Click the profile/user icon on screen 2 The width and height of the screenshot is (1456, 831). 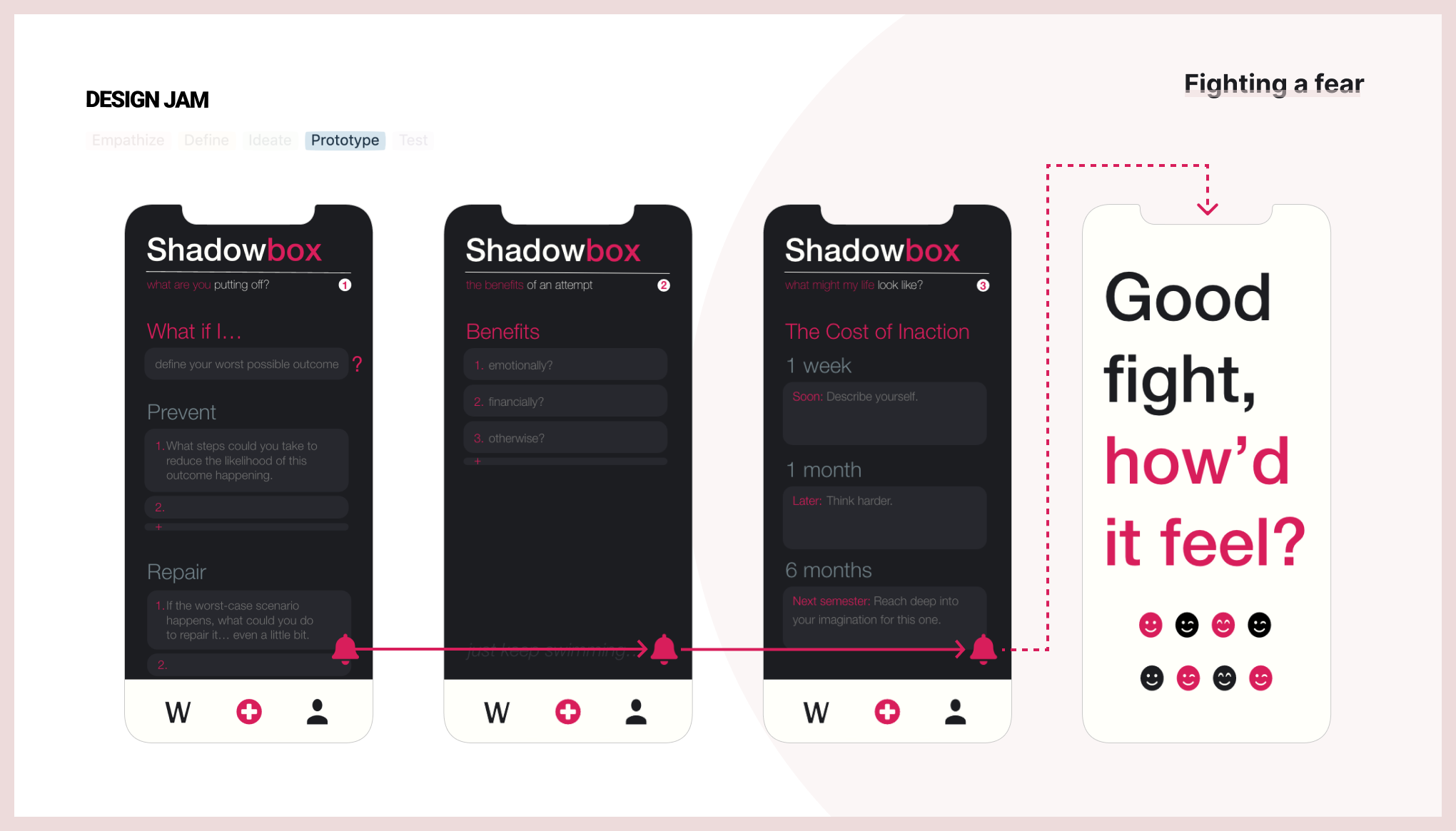637,710
